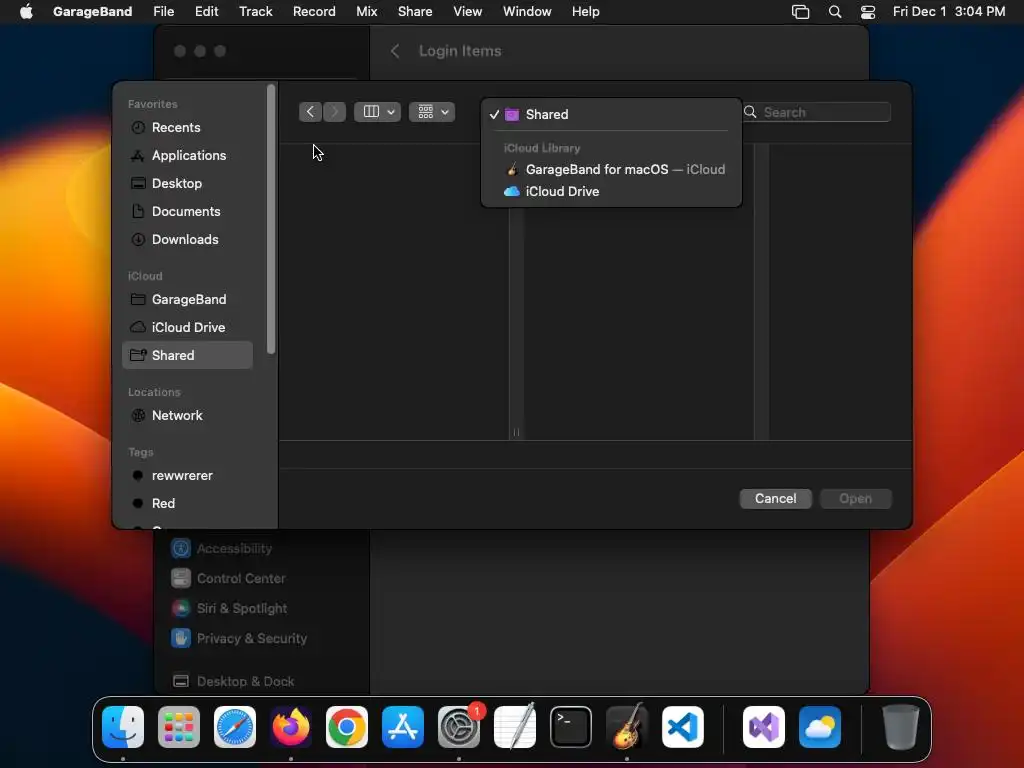This screenshot has height=768, width=1024.
Task: Open Finder from the Dock
Action: 123,727
